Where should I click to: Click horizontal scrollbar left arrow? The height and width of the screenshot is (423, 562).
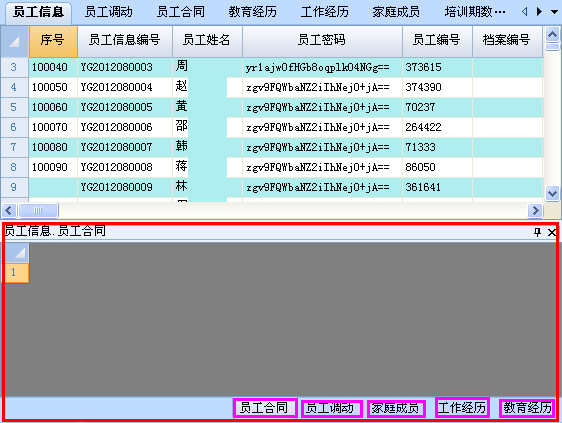click(9, 210)
